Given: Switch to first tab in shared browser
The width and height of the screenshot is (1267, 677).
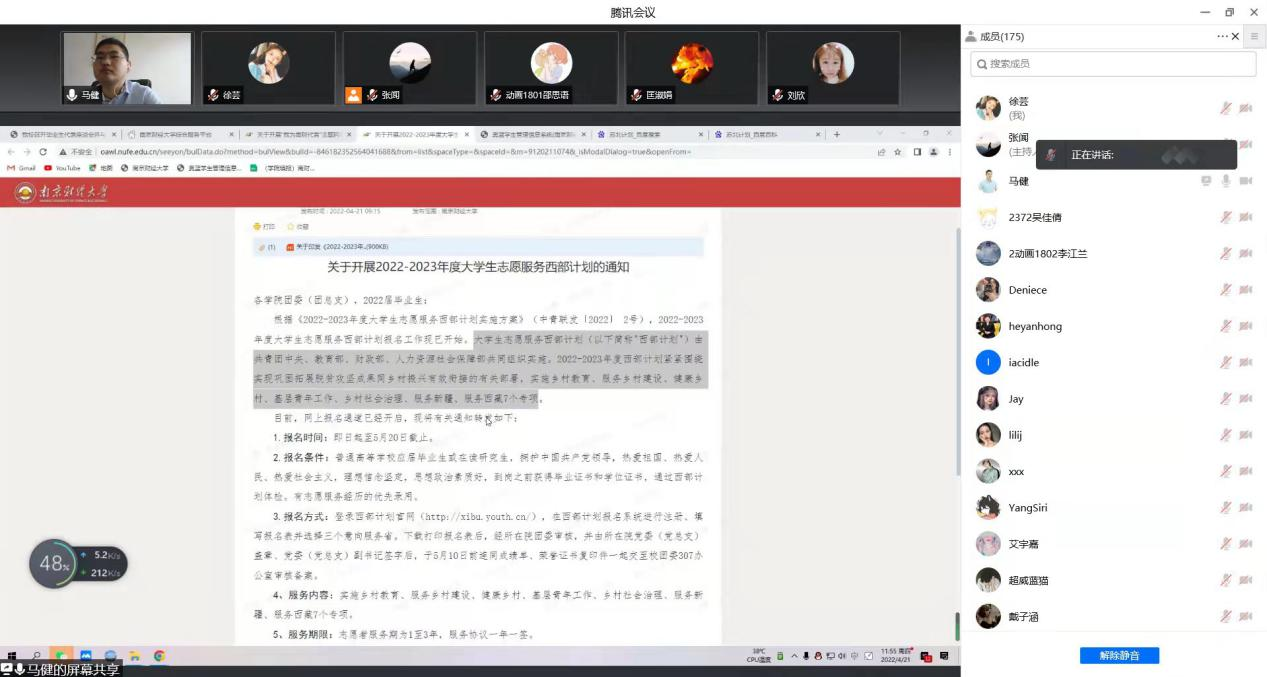Looking at the screenshot, I should pyautogui.click(x=62, y=134).
